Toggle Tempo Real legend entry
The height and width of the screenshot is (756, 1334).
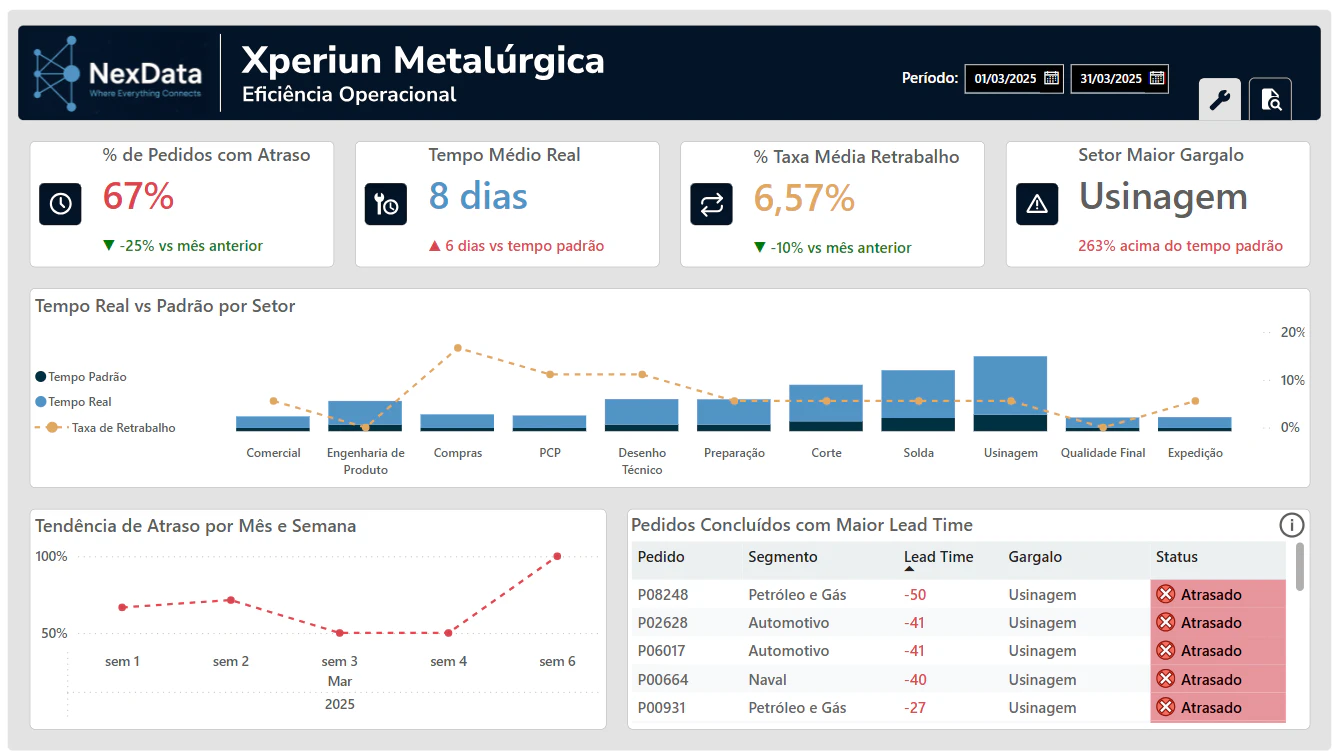coord(73,402)
